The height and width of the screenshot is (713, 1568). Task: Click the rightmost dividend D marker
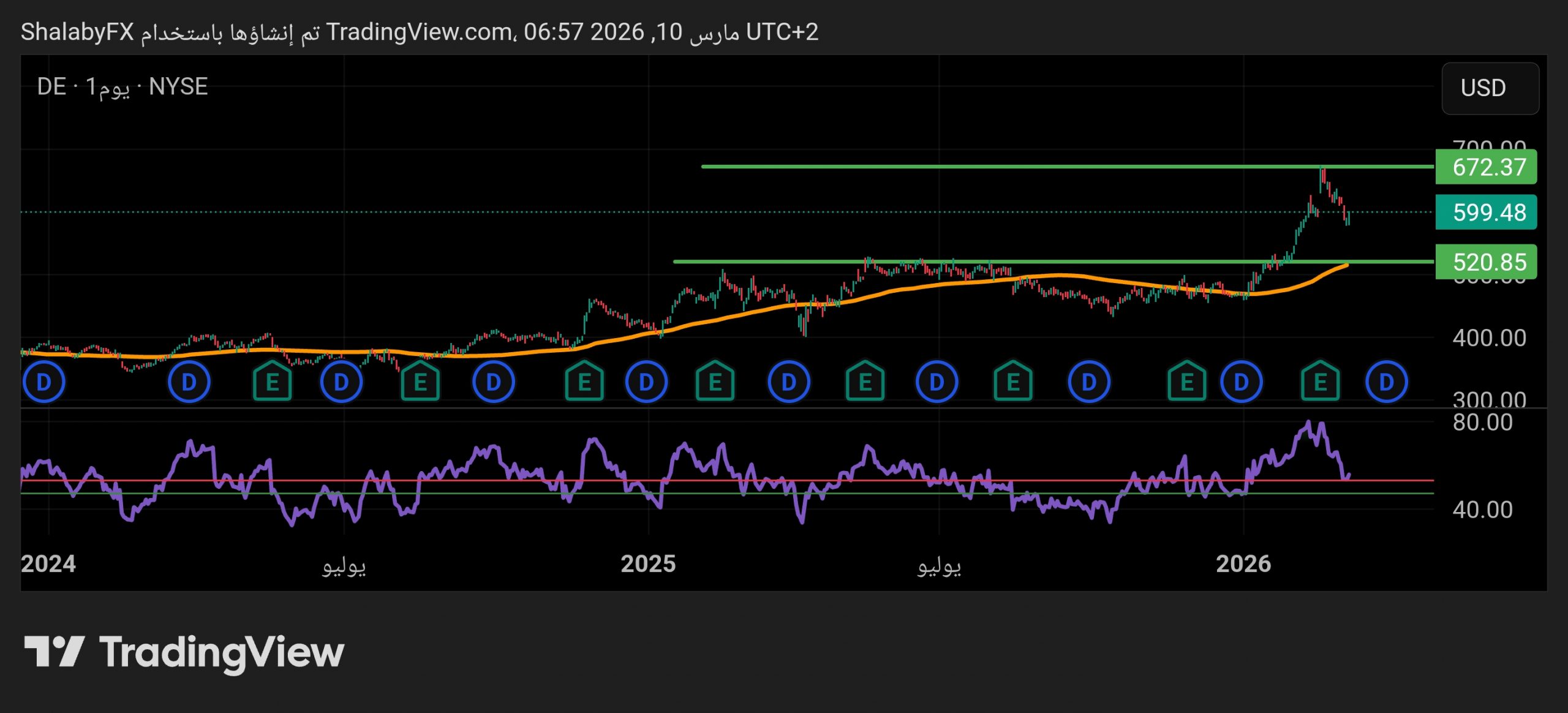1386,382
